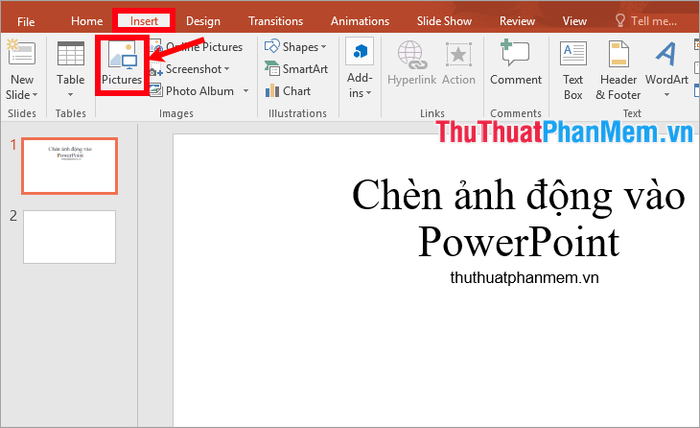Image resolution: width=700 pixels, height=428 pixels.
Task: Select the blank slide 2 thumbnail
Action: coord(70,237)
